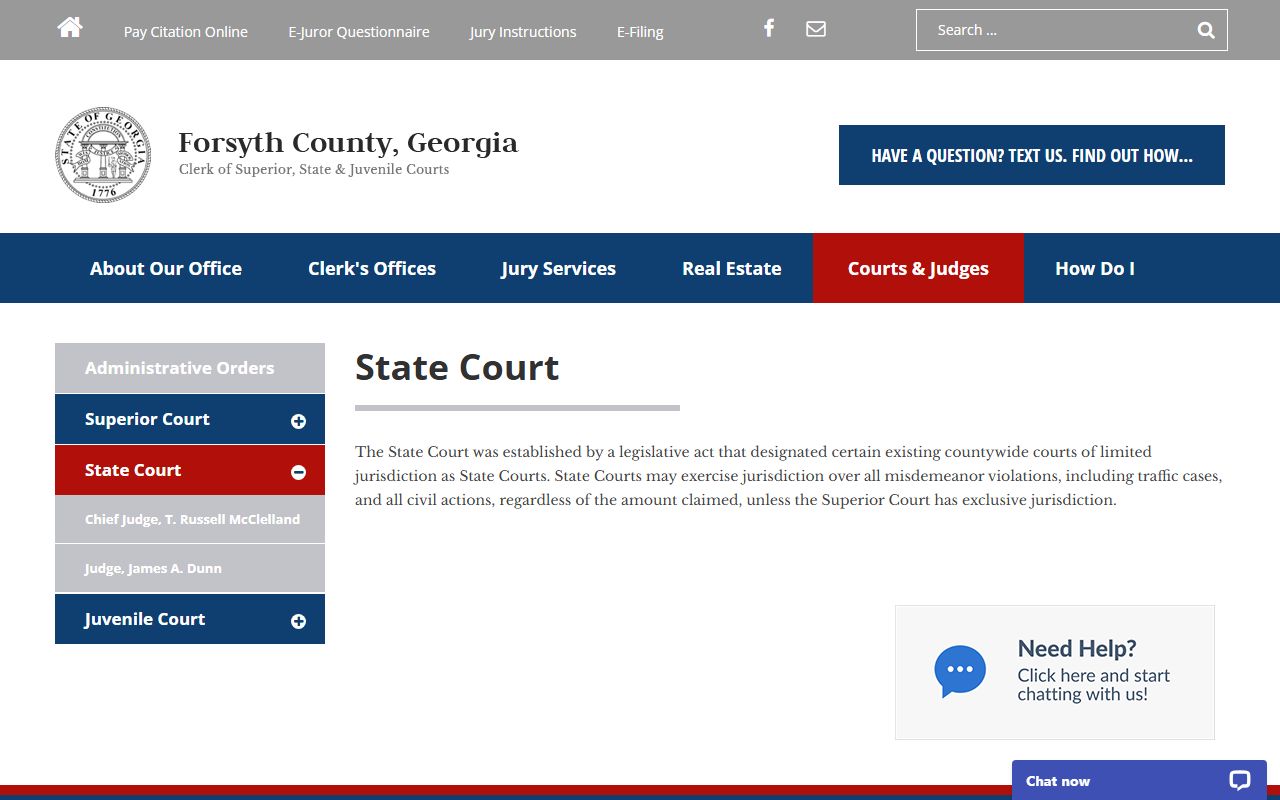
Task: Click the 'Clerk of Superior, State & Juvenile Courts' tagline
Action: [x=314, y=170]
